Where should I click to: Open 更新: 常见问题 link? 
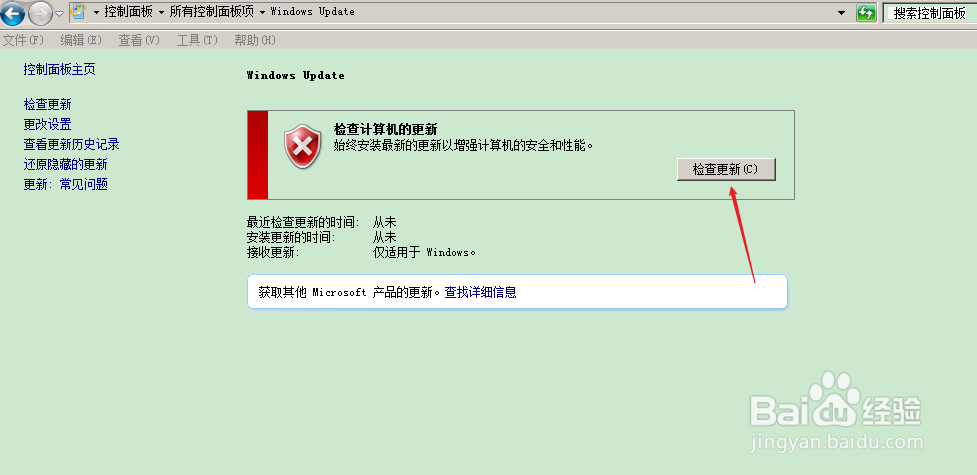point(65,184)
